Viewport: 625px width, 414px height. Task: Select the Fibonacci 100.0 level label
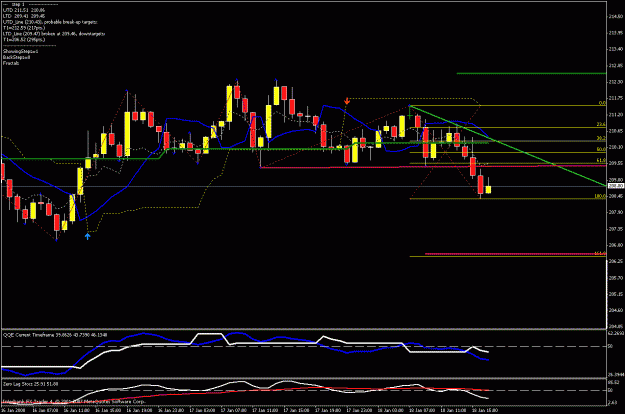pyautogui.click(x=600, y=196)
